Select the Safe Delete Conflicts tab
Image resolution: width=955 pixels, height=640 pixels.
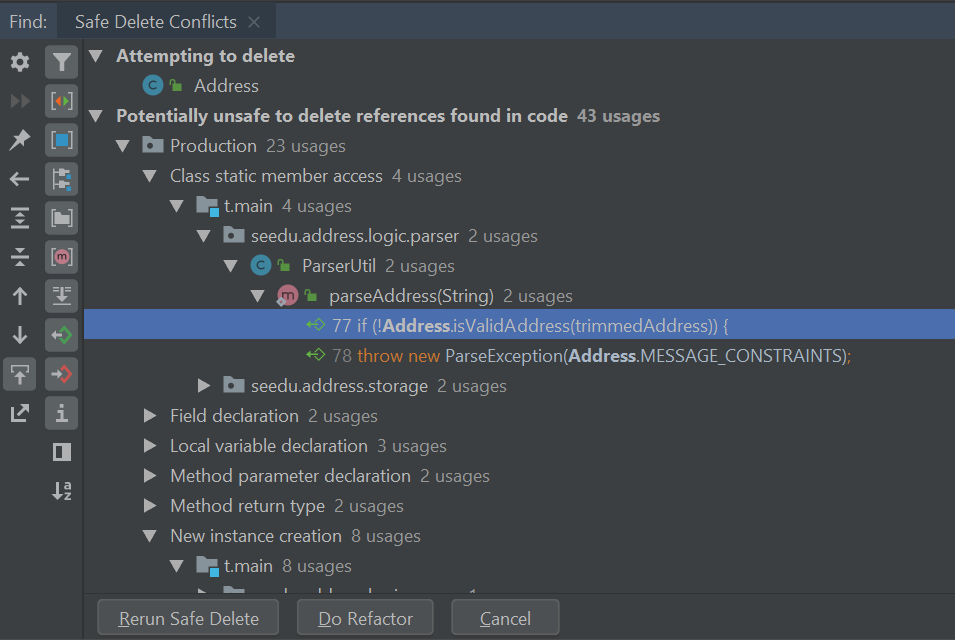(x=155, y=21)
